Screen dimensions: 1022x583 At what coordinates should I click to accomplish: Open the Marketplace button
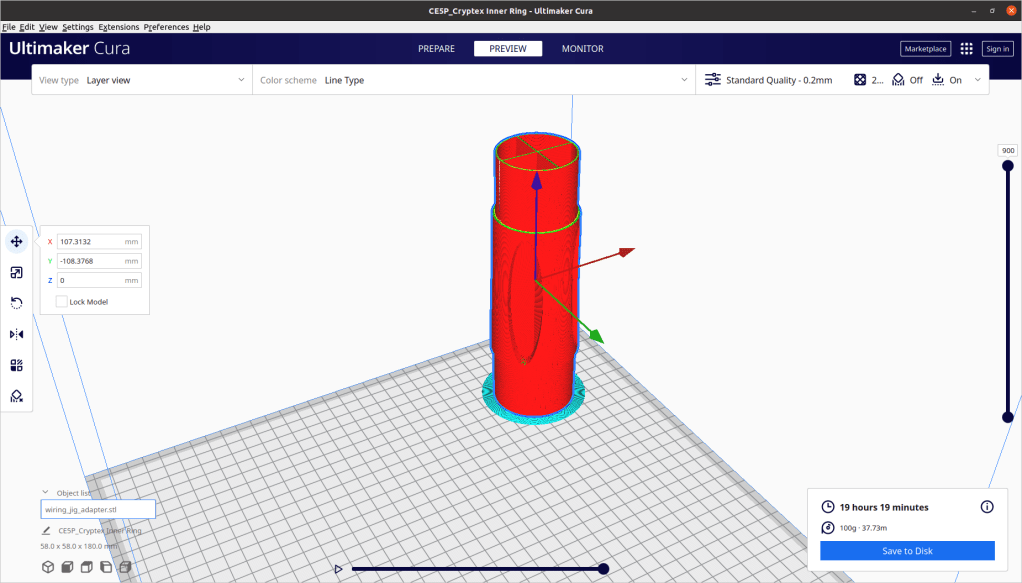[925, 48]
